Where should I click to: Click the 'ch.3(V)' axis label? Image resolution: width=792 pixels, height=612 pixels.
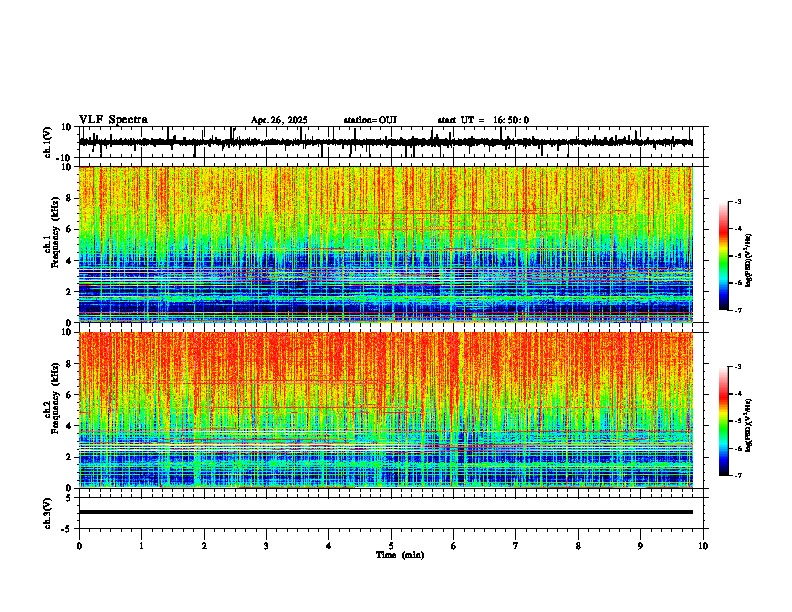tap(48, 513)
